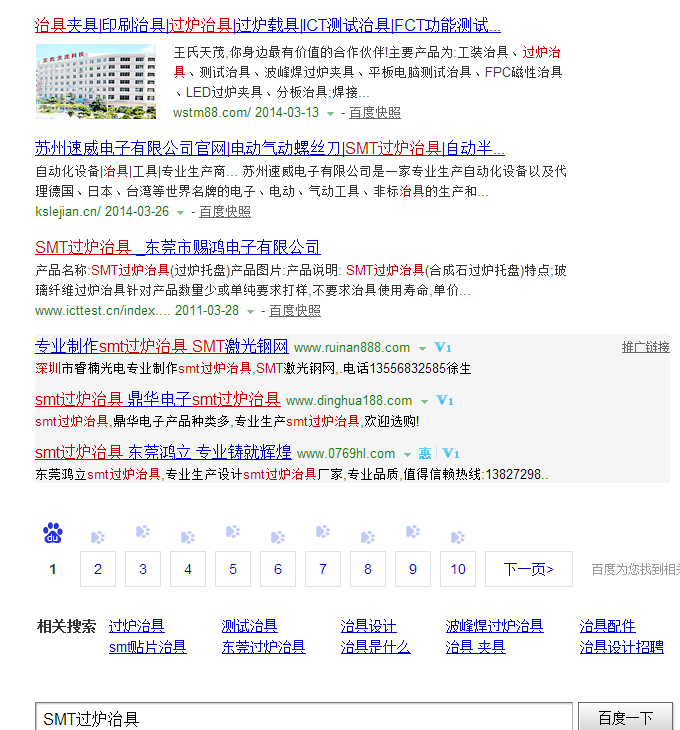Viewport: 680px width, 730px height.
Task: Expand the dropdown arrow beside www.0769hl.com
Action: pos(407,454)
